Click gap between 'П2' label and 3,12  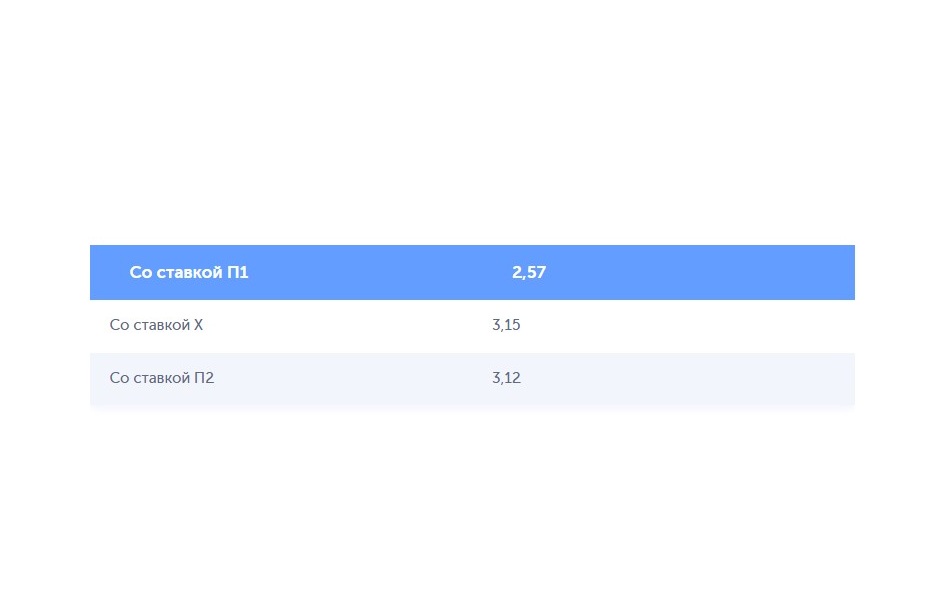pyautogui.click(x=353, y=379)
